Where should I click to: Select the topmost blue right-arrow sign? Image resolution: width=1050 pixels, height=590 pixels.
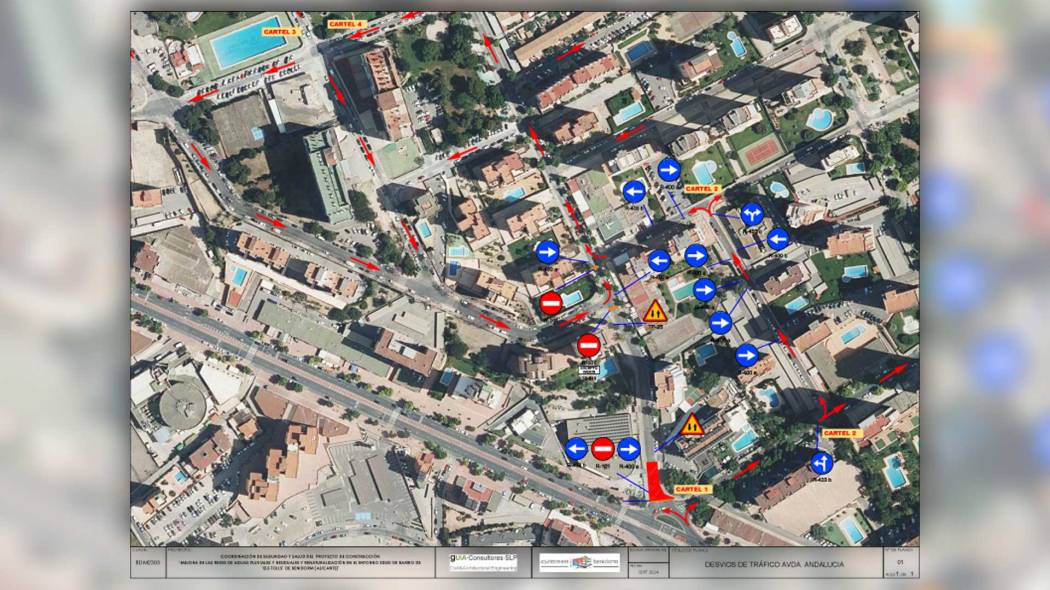(x=669, y=169)
